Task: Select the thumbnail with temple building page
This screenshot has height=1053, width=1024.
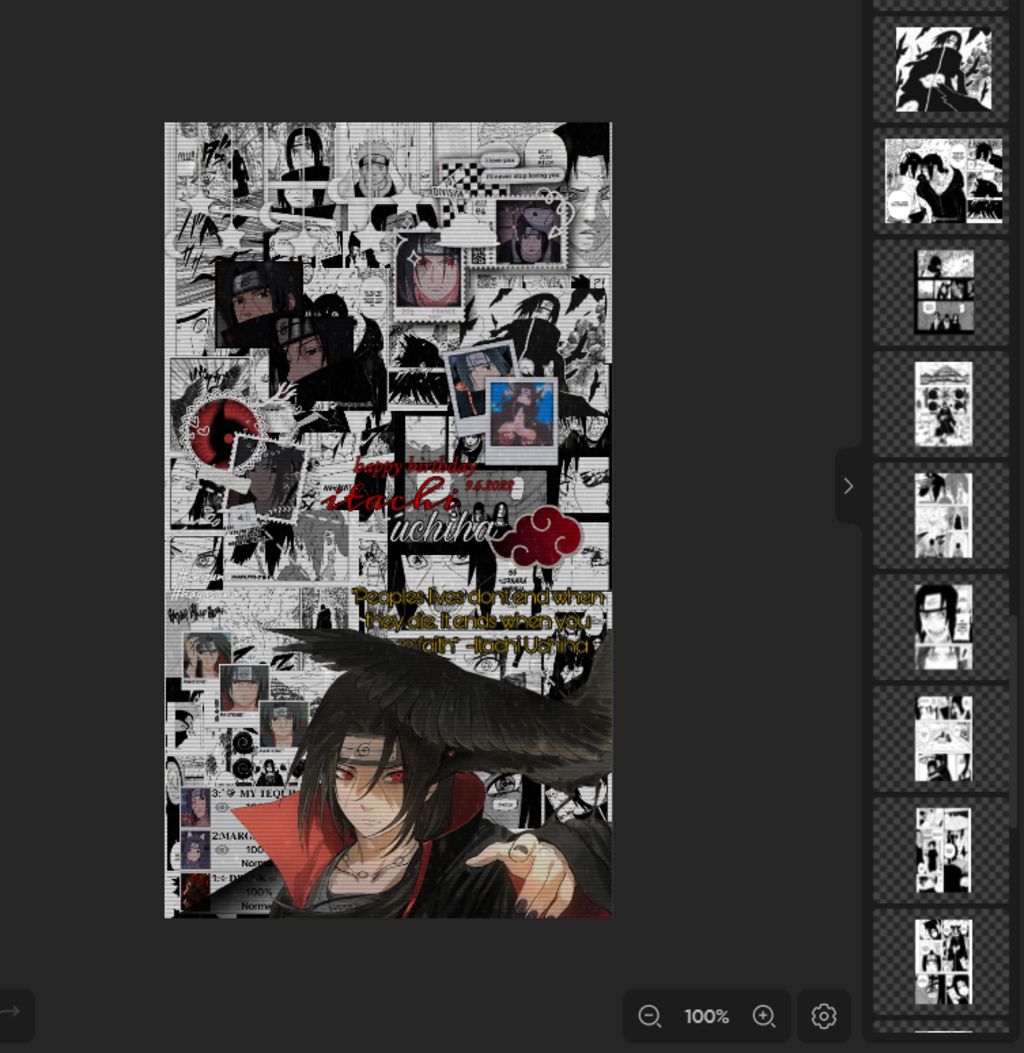Action: [942, 404]
